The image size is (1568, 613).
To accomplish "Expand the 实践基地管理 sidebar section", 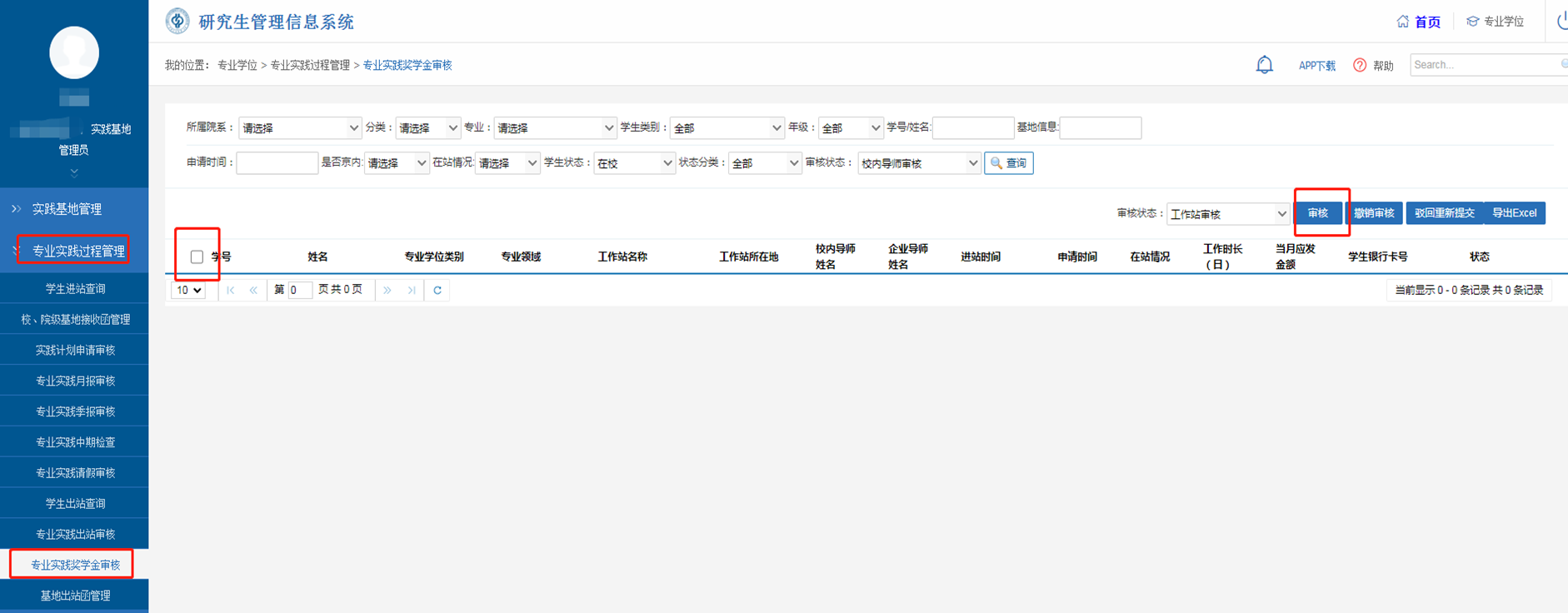I will (x=67, y=209).
